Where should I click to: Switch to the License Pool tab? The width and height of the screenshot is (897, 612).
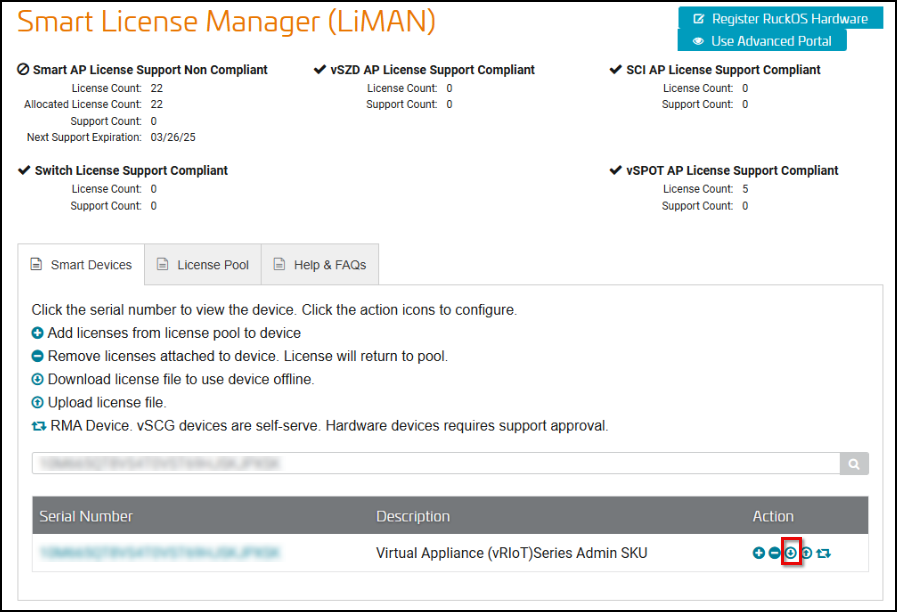203,265
